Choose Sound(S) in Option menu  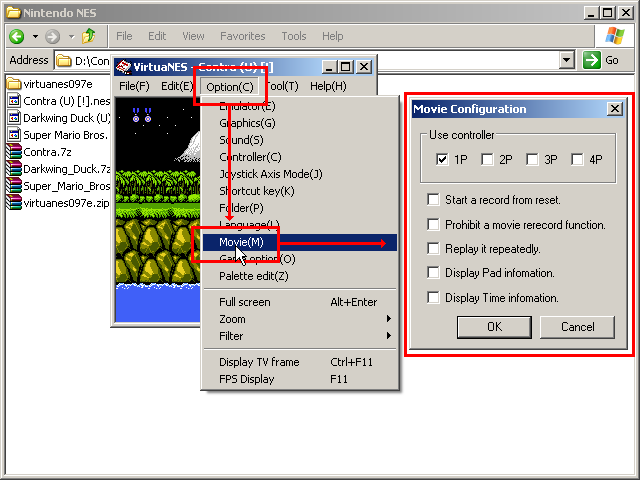pos(300,140)
